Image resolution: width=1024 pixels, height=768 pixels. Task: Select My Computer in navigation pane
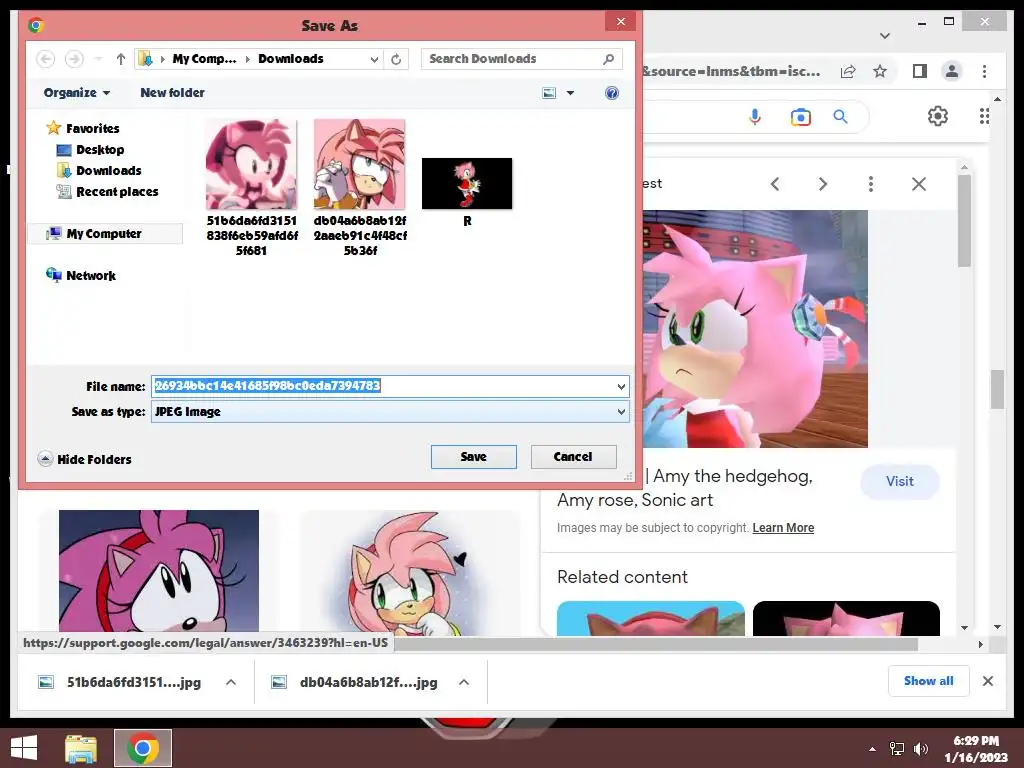click(x=104, y=234)
